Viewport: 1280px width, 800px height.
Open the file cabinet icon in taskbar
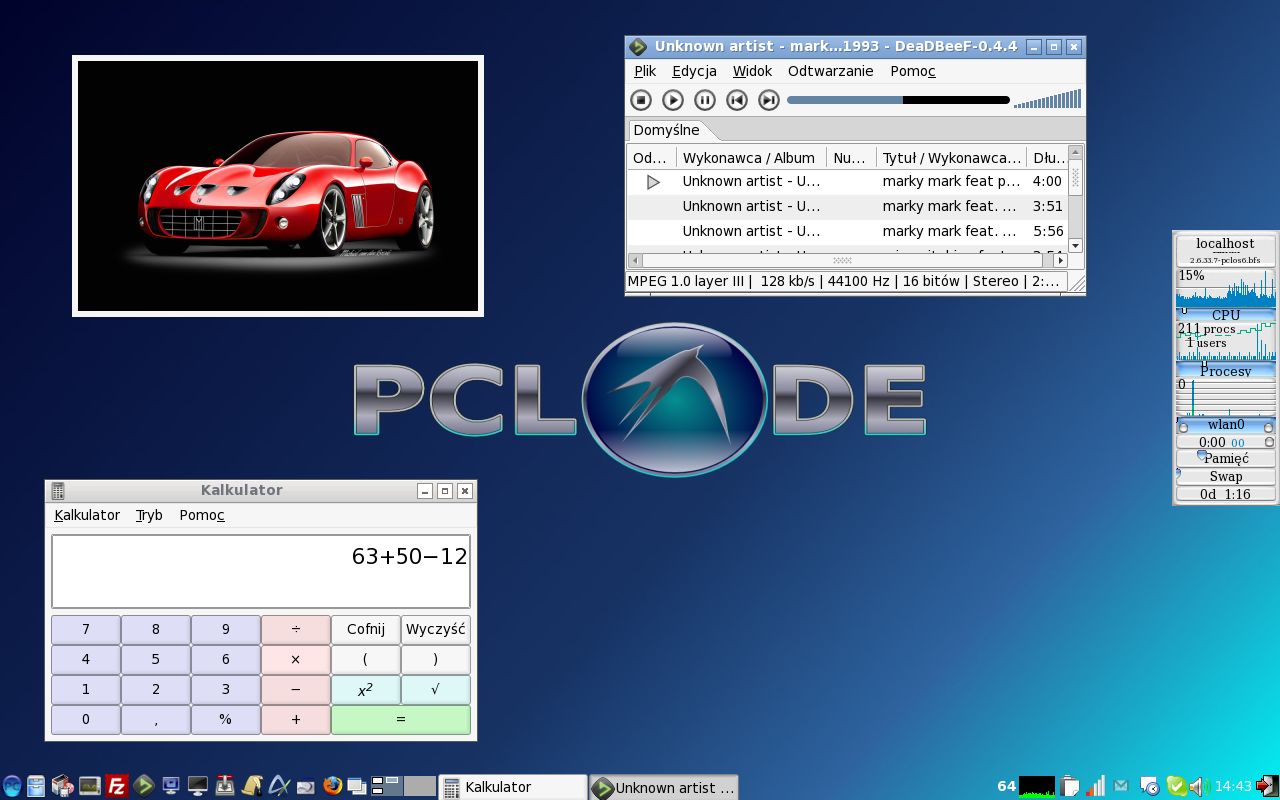(x=37, y=786)
